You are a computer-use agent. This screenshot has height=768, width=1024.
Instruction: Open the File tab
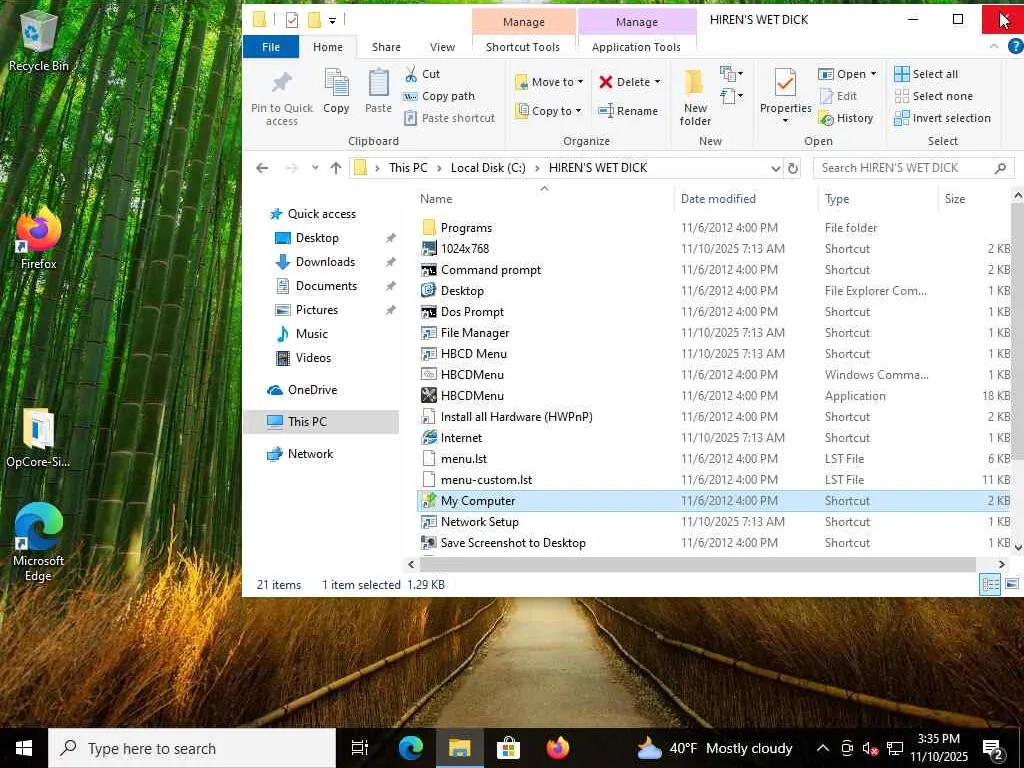tap(270, 47)
